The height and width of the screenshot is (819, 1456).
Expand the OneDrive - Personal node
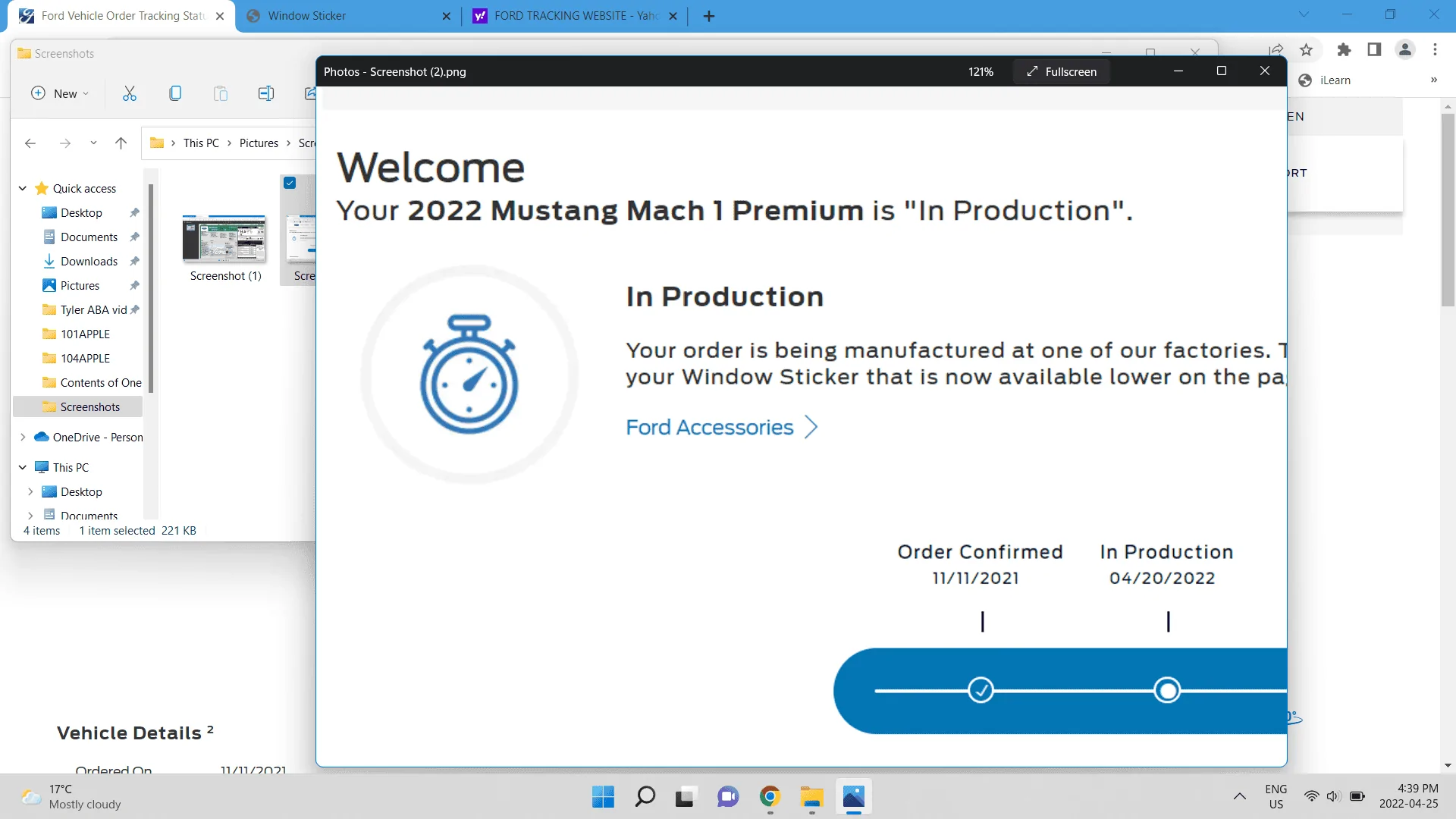pos(23,437)
